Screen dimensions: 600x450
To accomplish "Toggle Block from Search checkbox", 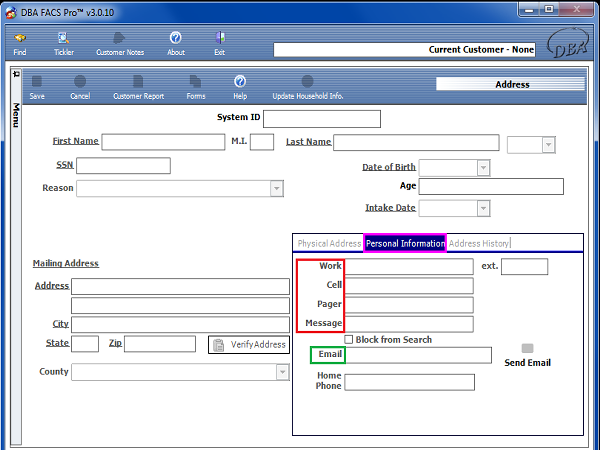I will (349, 339).
